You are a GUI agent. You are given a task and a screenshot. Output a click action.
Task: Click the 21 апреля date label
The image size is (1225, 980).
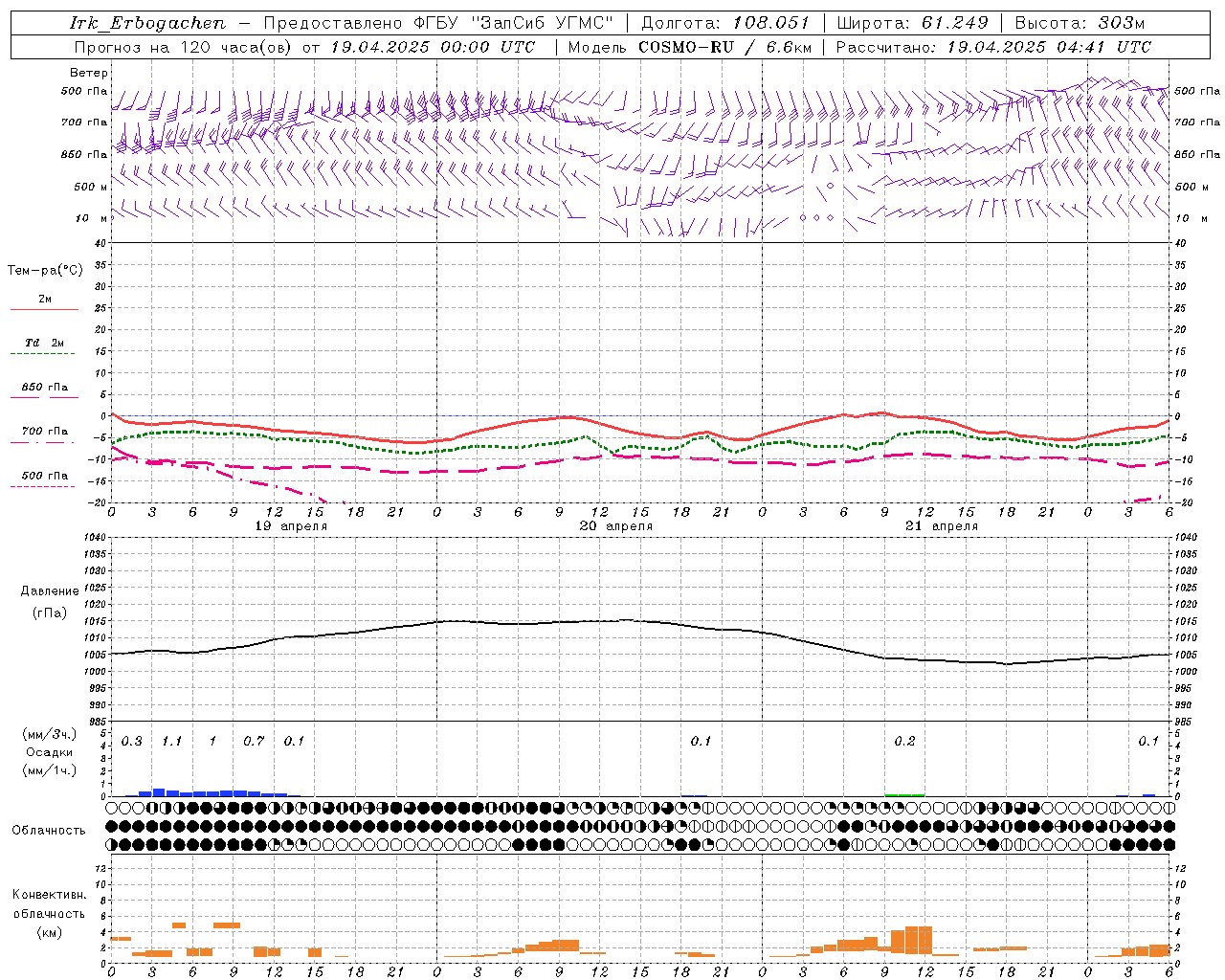(942, 526)
